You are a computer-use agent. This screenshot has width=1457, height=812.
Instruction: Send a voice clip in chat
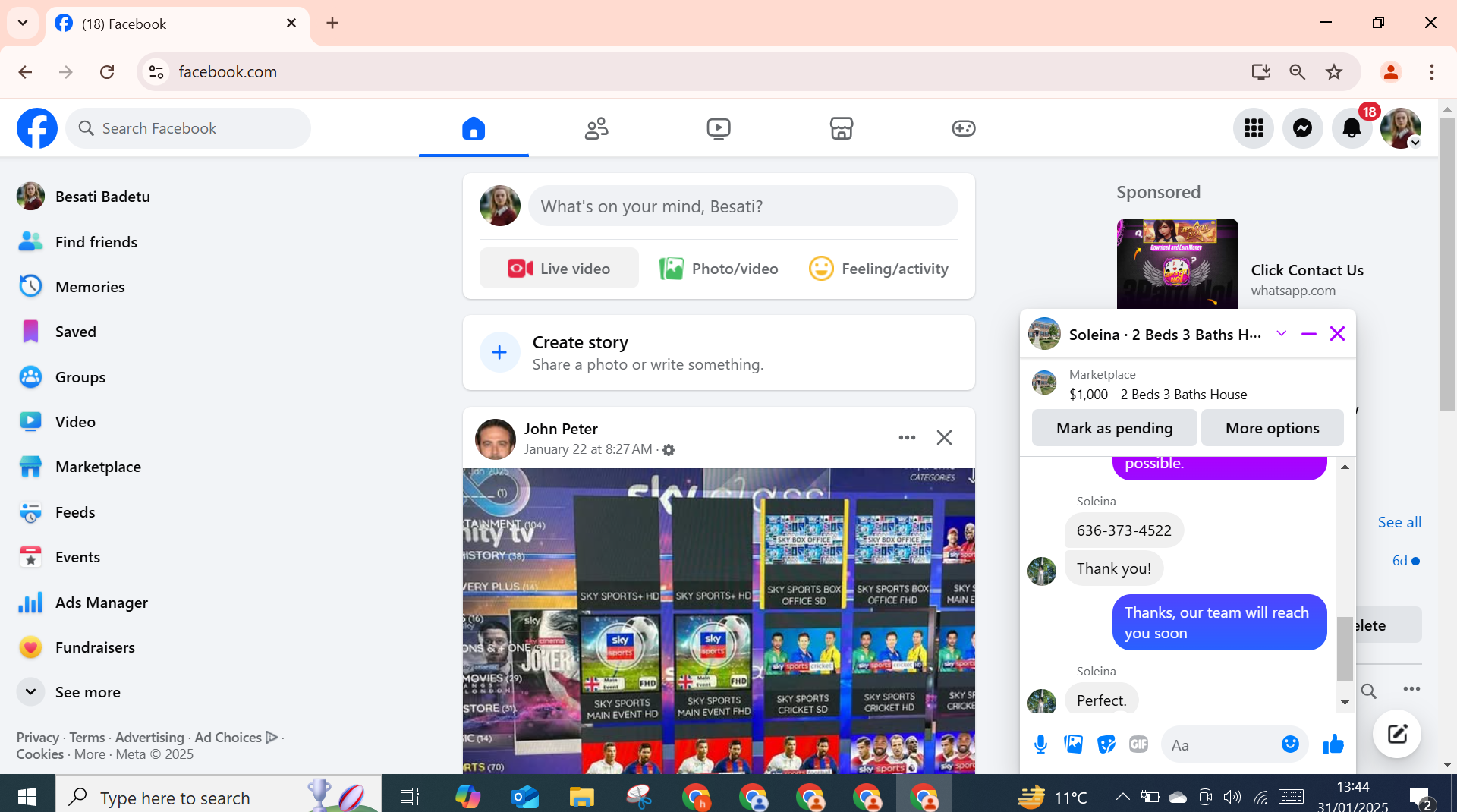click(x=1040, y=744)
